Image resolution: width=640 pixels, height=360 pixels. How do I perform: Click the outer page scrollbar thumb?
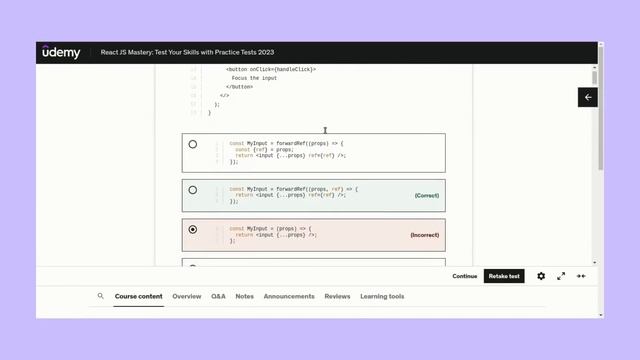601,108
